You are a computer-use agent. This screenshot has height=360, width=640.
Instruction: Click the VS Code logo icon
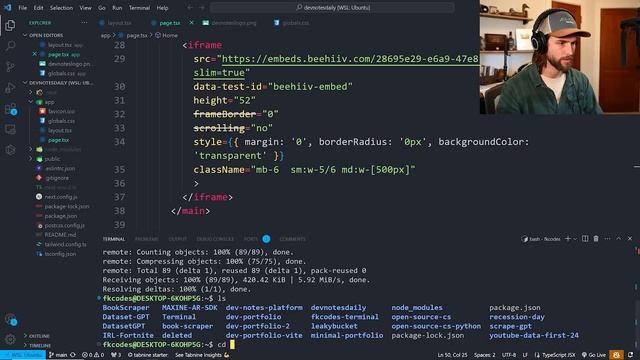(x=8, y=7)
